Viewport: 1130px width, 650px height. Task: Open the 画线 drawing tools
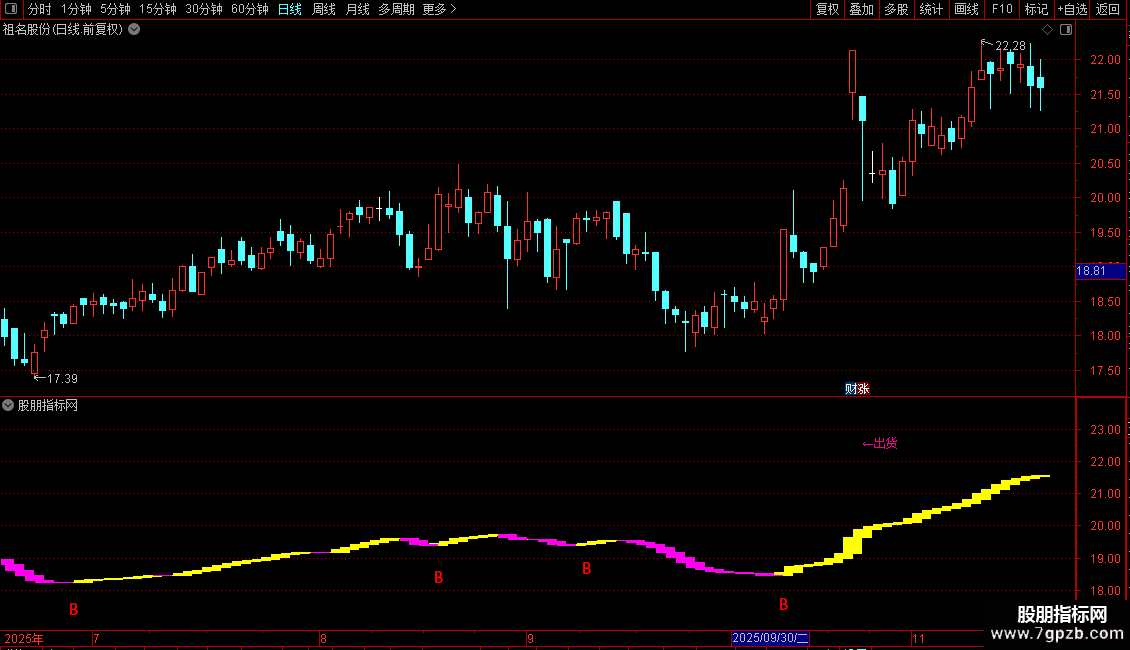(966, 9)
